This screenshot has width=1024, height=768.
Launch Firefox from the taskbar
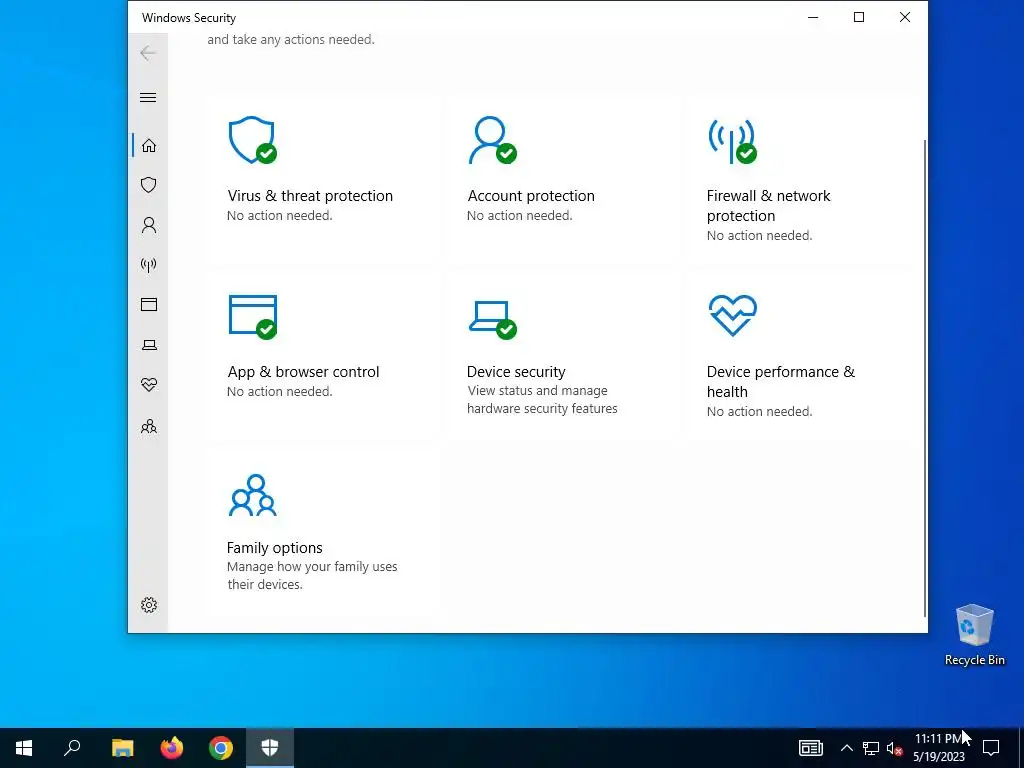172,748
